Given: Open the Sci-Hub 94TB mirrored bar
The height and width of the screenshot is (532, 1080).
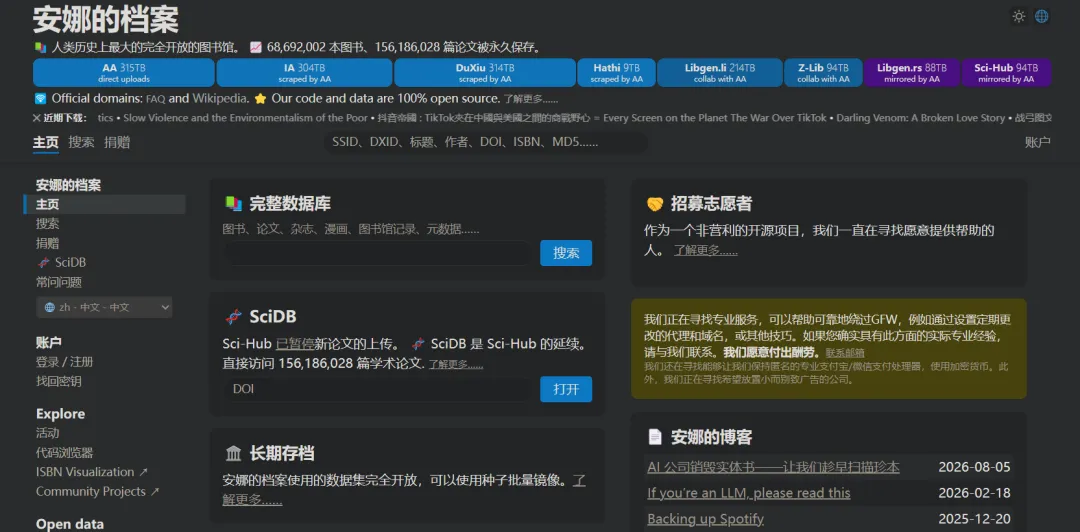Looking at the screenshot, I should click(x=1006, y=73).
